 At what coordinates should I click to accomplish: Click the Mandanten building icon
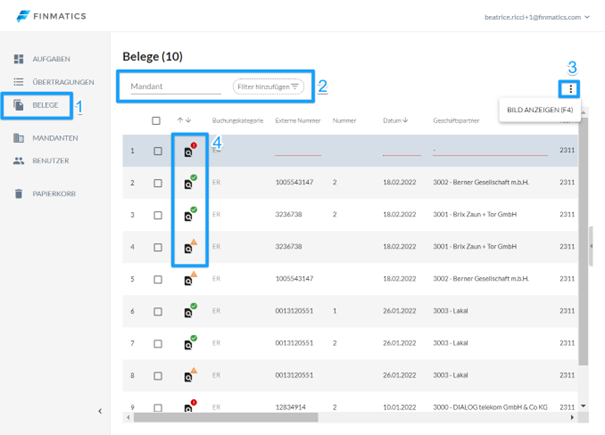pyautogui.click(x=19, y=138)
